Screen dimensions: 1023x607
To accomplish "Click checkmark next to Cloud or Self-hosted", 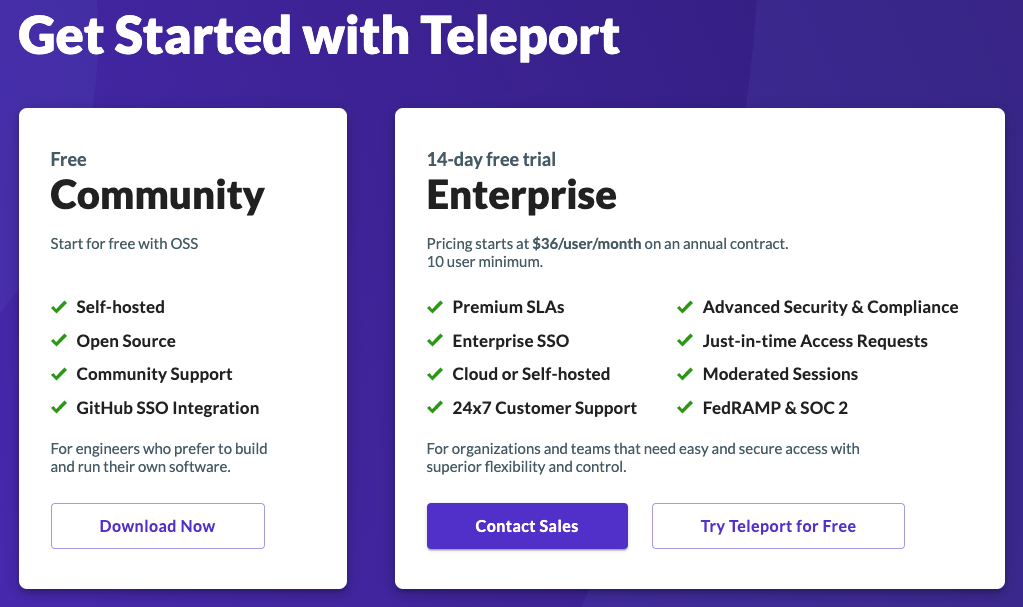I will [x=435, y=374].
